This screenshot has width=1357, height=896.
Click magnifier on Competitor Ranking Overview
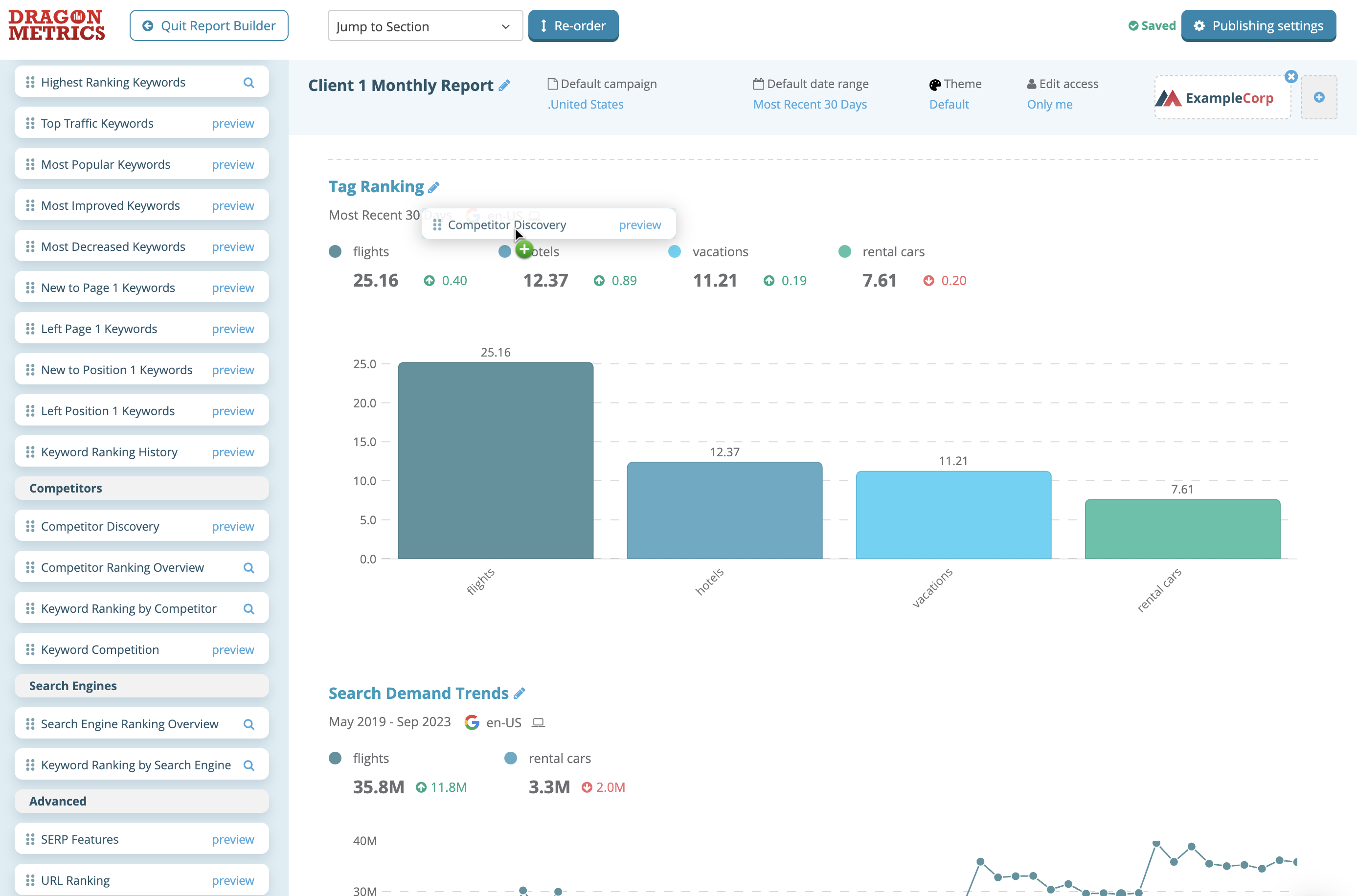pos(249,568)
